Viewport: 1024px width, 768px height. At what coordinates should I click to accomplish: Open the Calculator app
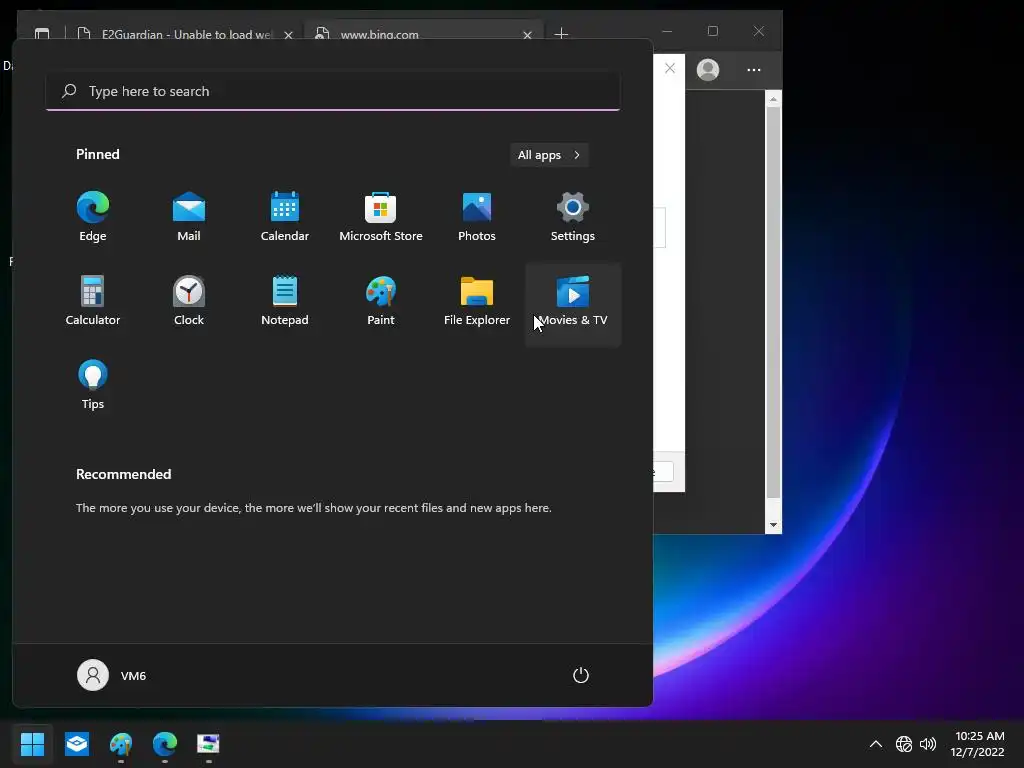pyautogui.click(x=93, y=302)
